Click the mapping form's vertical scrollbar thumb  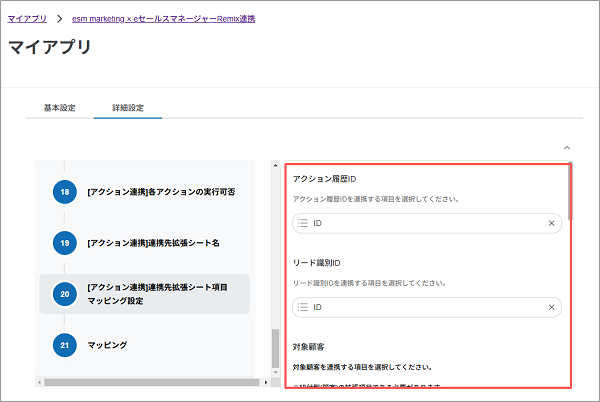(x=570, y=190)
